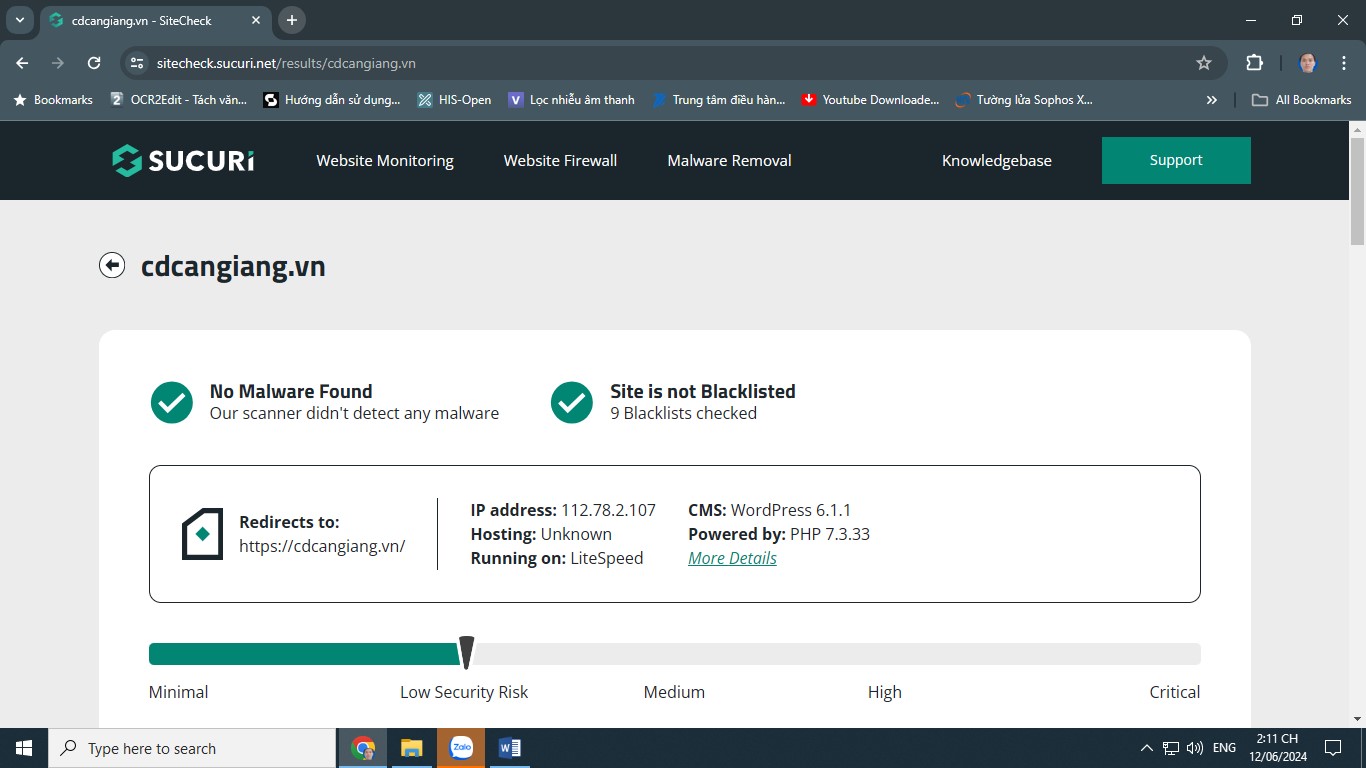Show more bookmarks via double chevron

tap(1212, 100)
